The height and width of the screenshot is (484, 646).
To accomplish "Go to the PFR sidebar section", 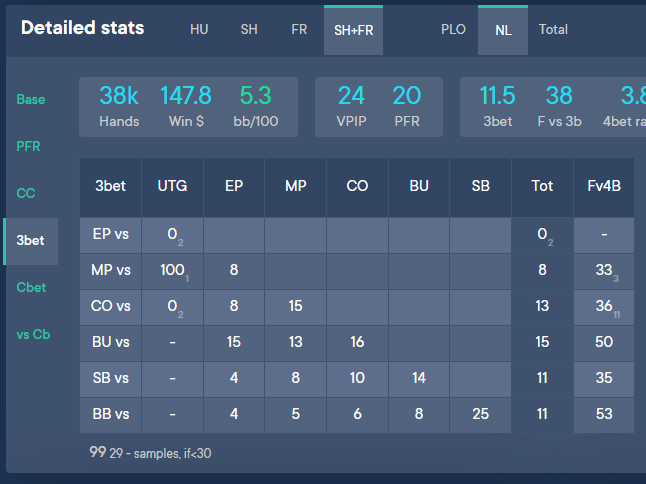I will point(28,146).
